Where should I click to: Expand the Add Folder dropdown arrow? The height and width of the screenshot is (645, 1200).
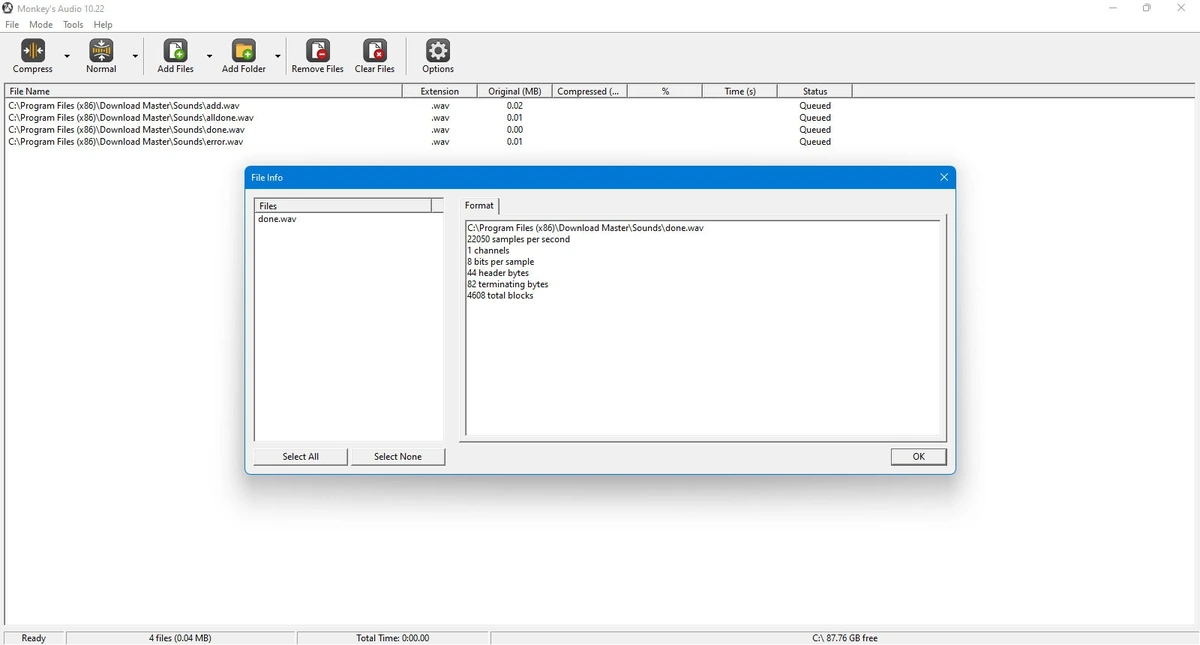tap(277, 56)
